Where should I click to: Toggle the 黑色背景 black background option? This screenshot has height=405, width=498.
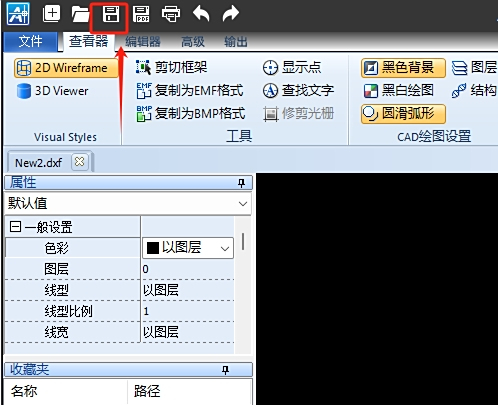tap(403, 68)
